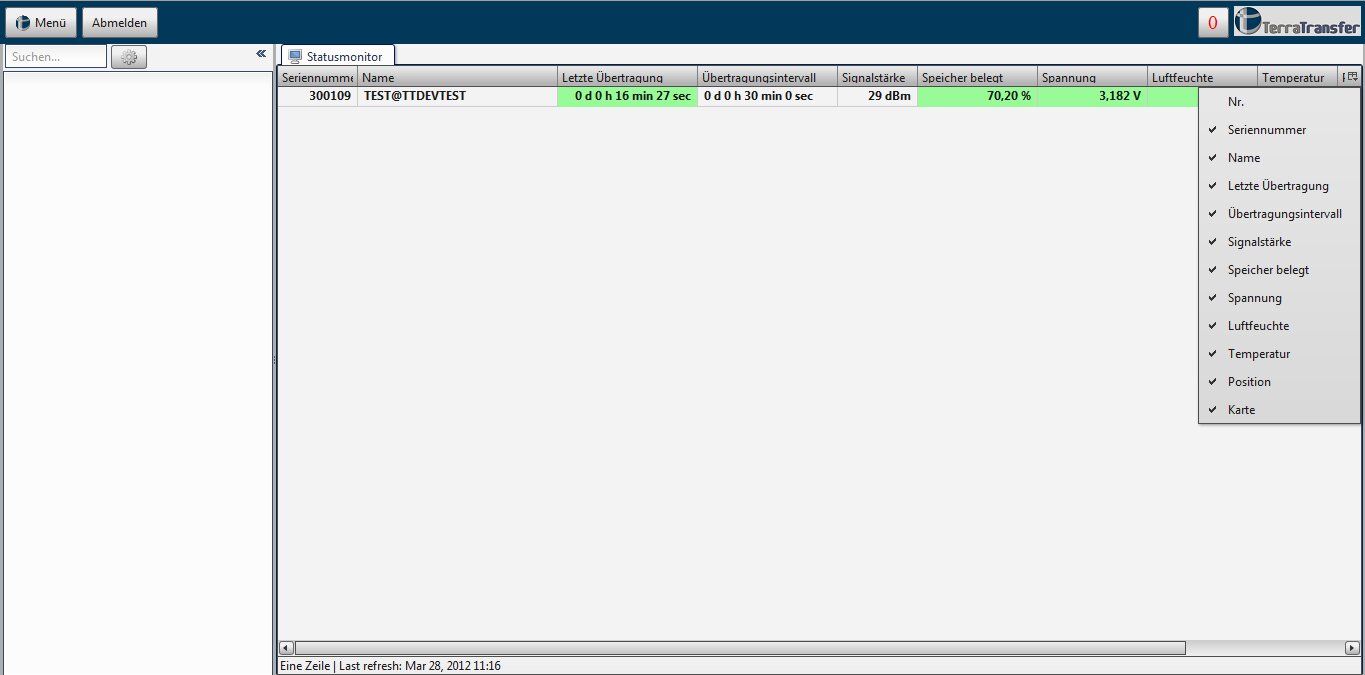Toggle Karte in column menu
Viewport: 1365px width, 675px height.
1279,410
